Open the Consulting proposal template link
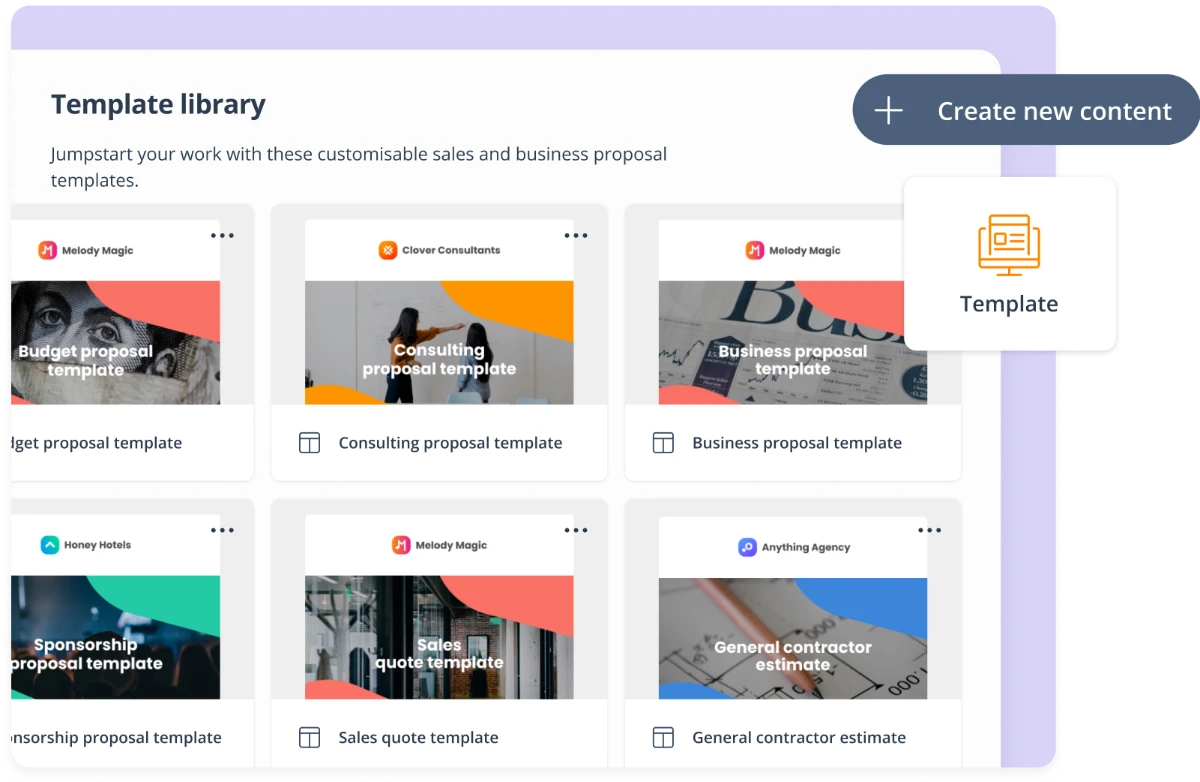This screenshot has height=782, width=1200. tap(450, 443)
